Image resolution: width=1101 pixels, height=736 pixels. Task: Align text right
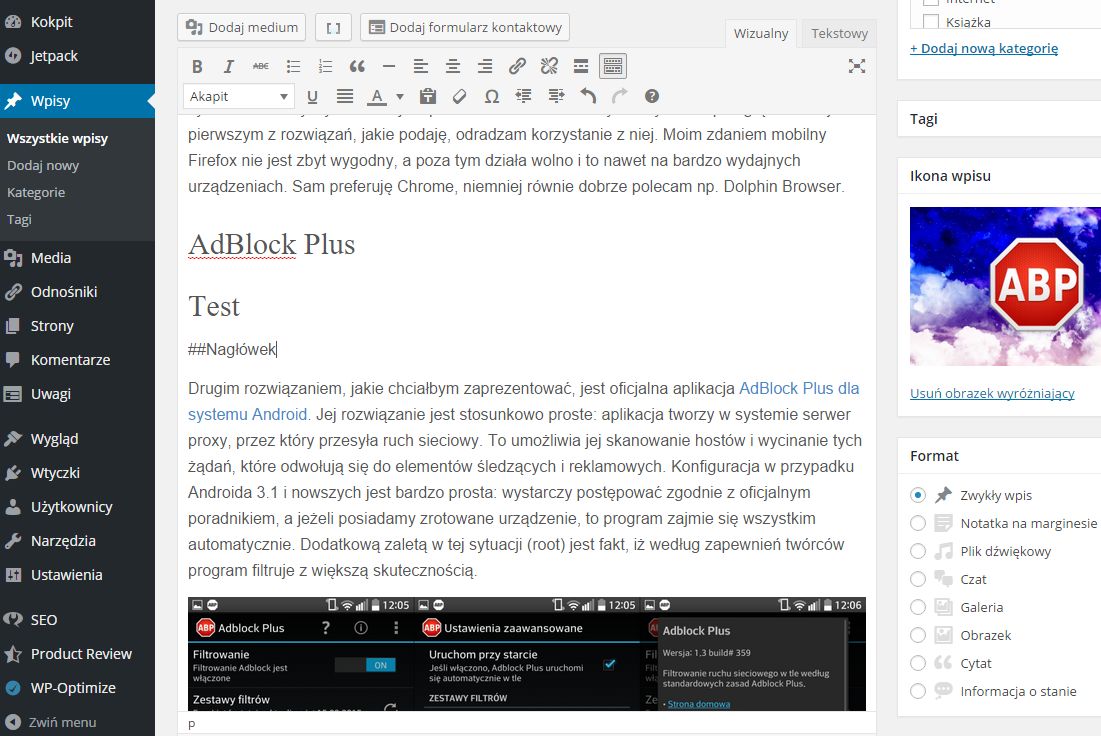tap(485, 67)
